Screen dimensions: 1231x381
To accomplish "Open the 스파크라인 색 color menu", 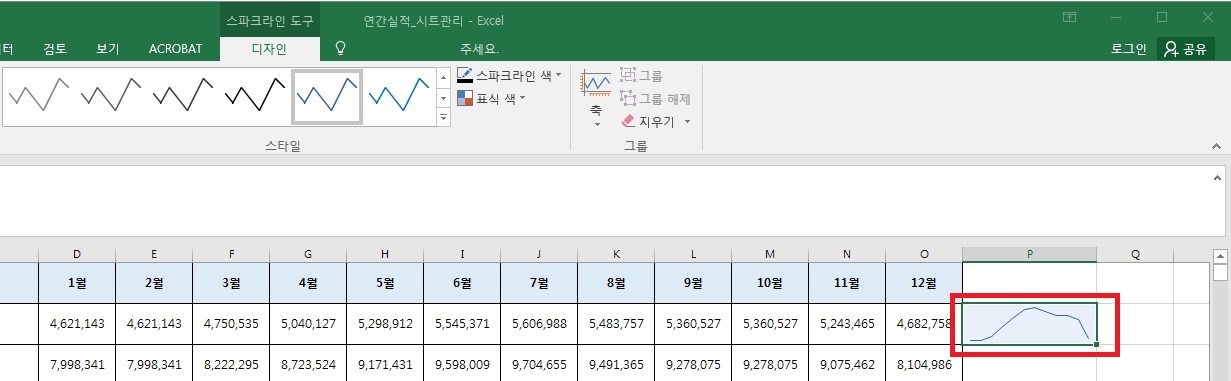I will (x=509, y=75).
